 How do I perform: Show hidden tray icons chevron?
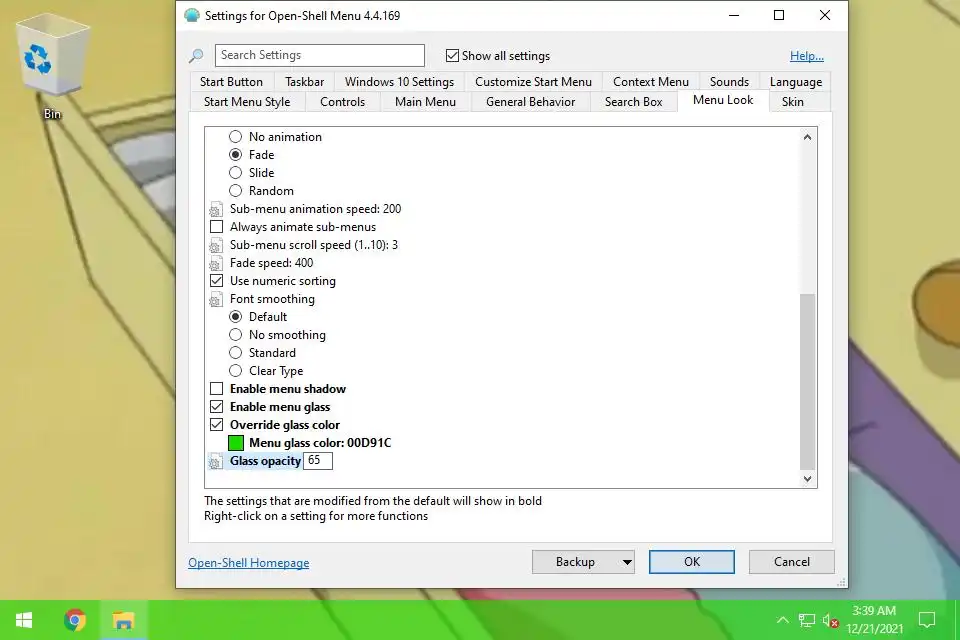click(x=782, y=620)
